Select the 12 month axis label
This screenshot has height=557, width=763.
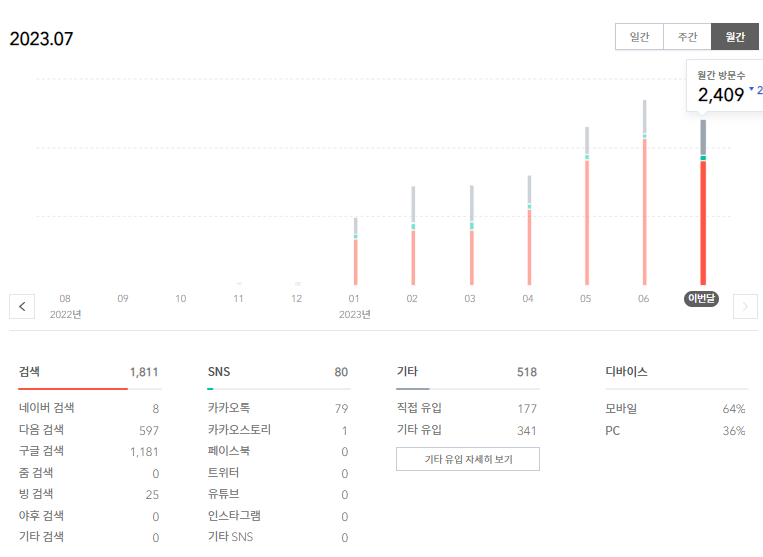[x=296, y=298]
